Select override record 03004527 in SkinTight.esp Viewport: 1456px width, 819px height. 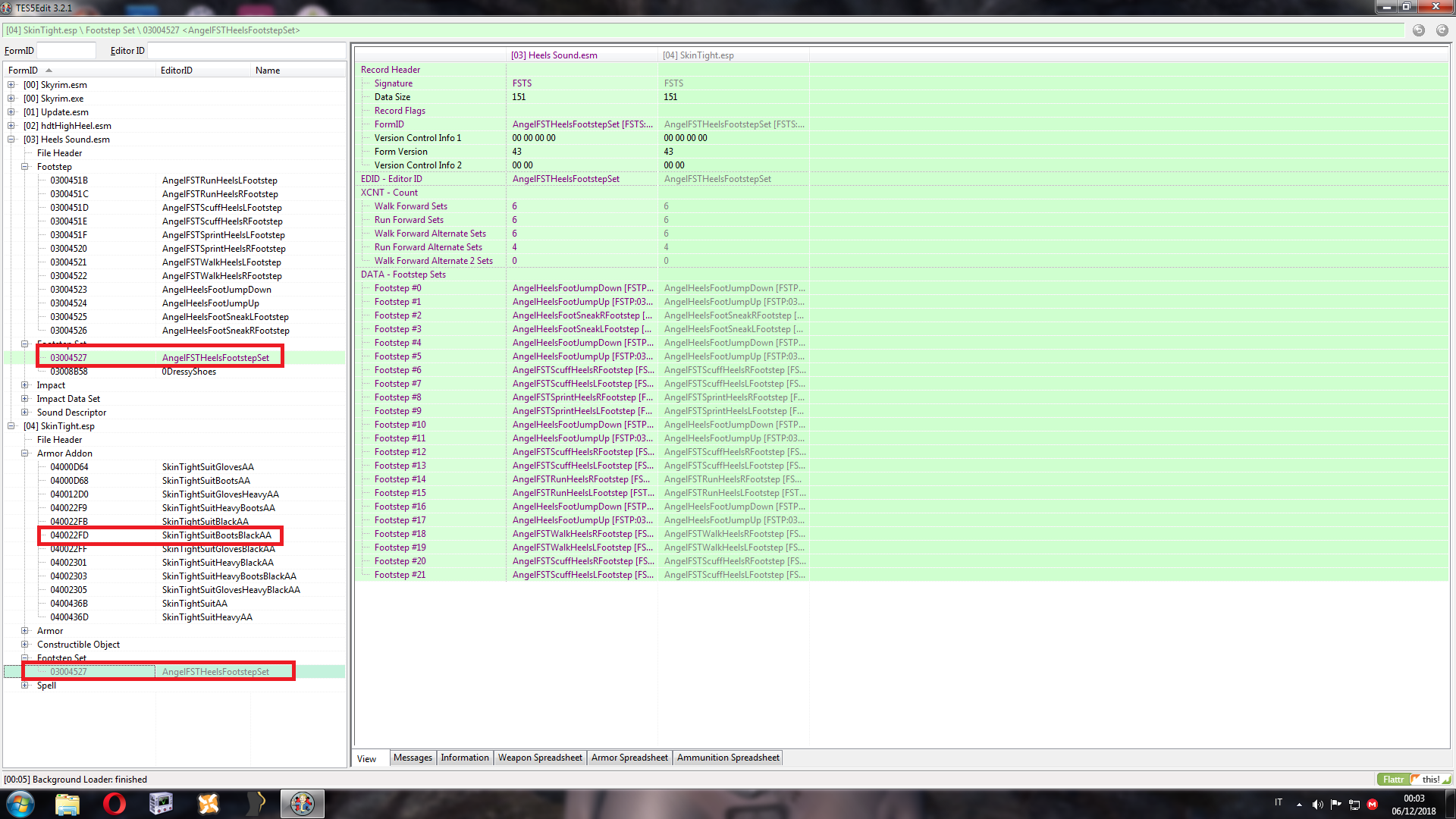click(x=174, y=672)
